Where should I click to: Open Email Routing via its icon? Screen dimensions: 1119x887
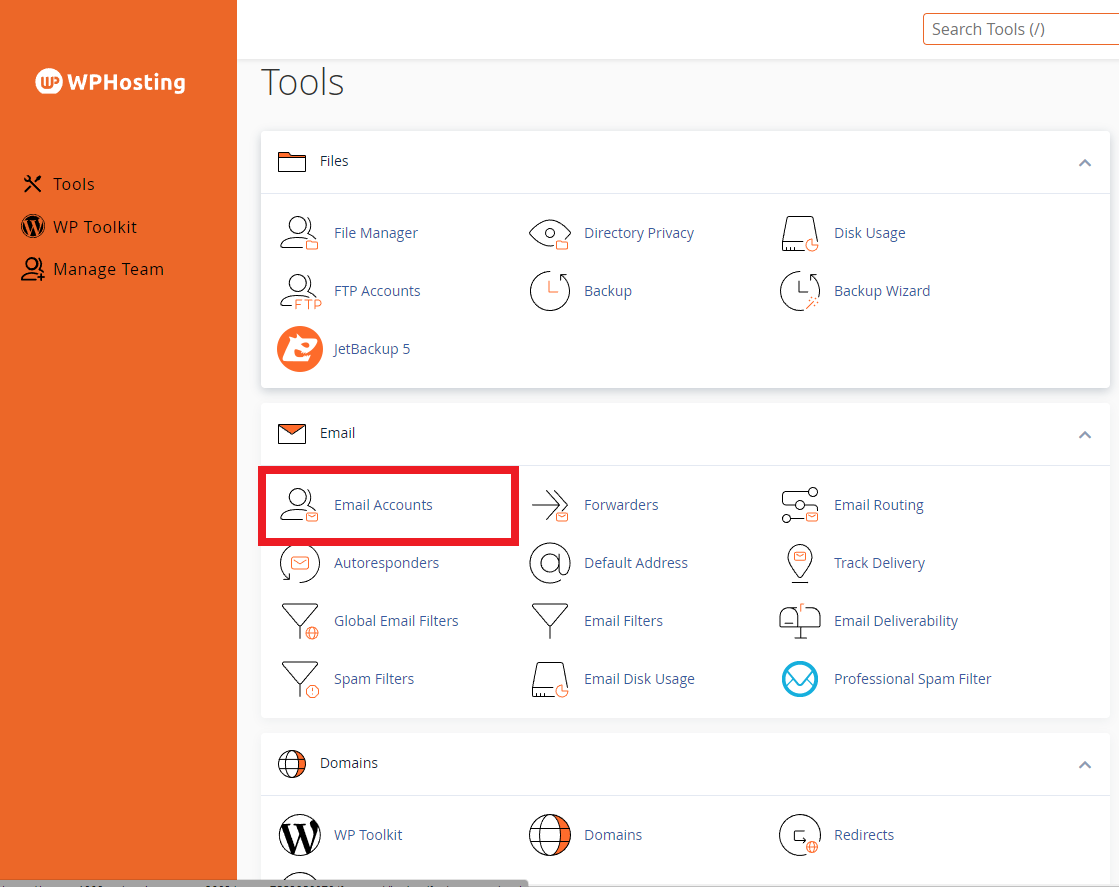coord(799,506)
